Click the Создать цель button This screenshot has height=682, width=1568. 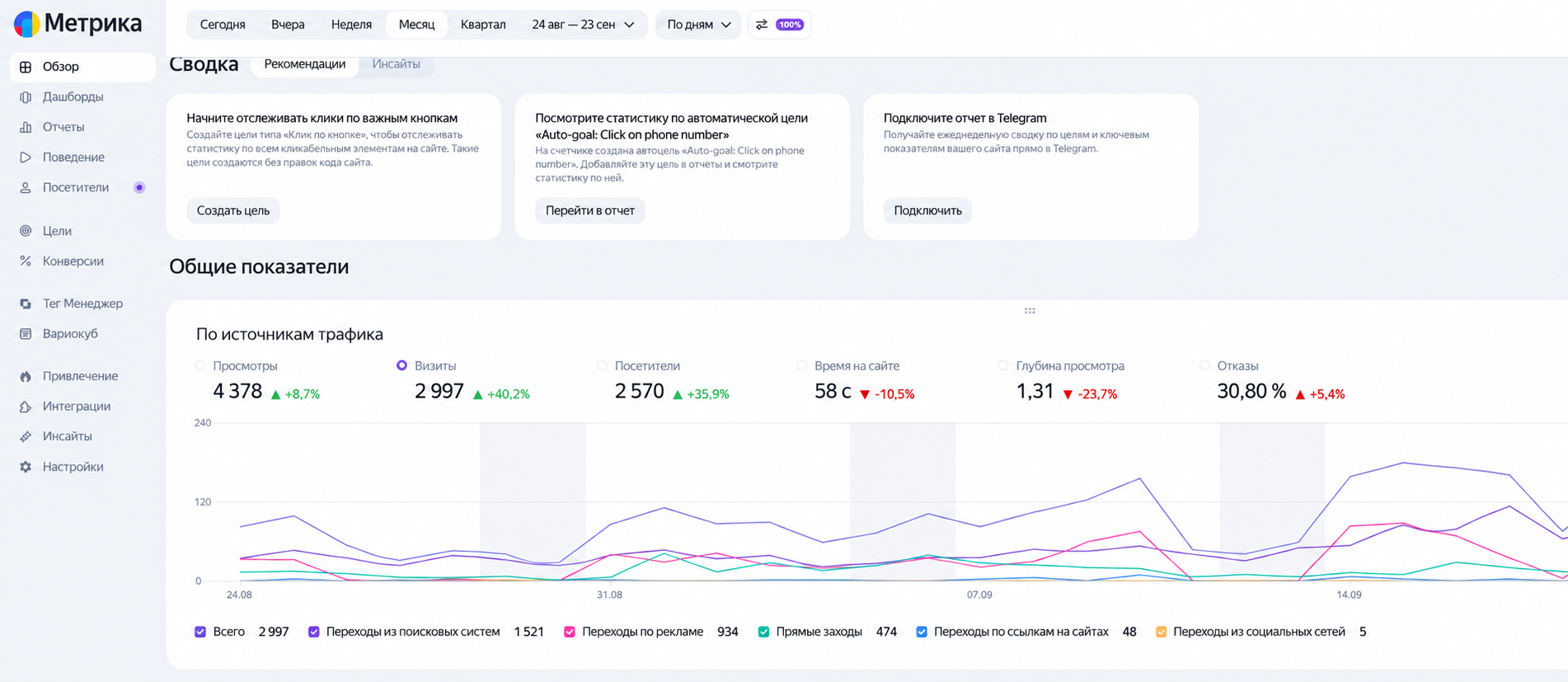[233, 210]
